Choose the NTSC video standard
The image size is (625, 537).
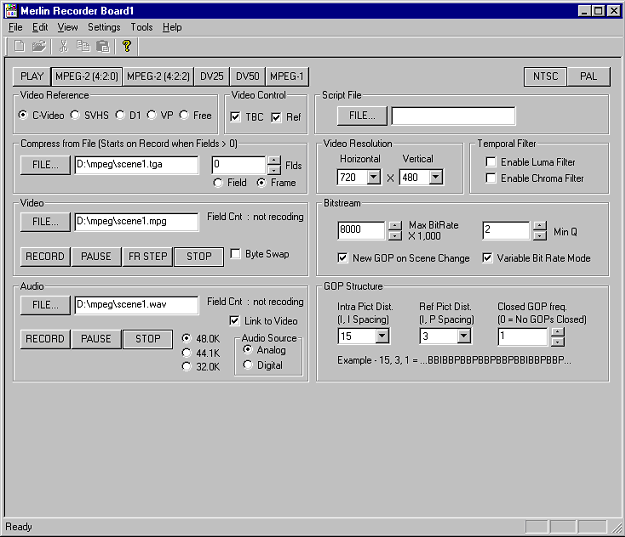coord(545,76)
